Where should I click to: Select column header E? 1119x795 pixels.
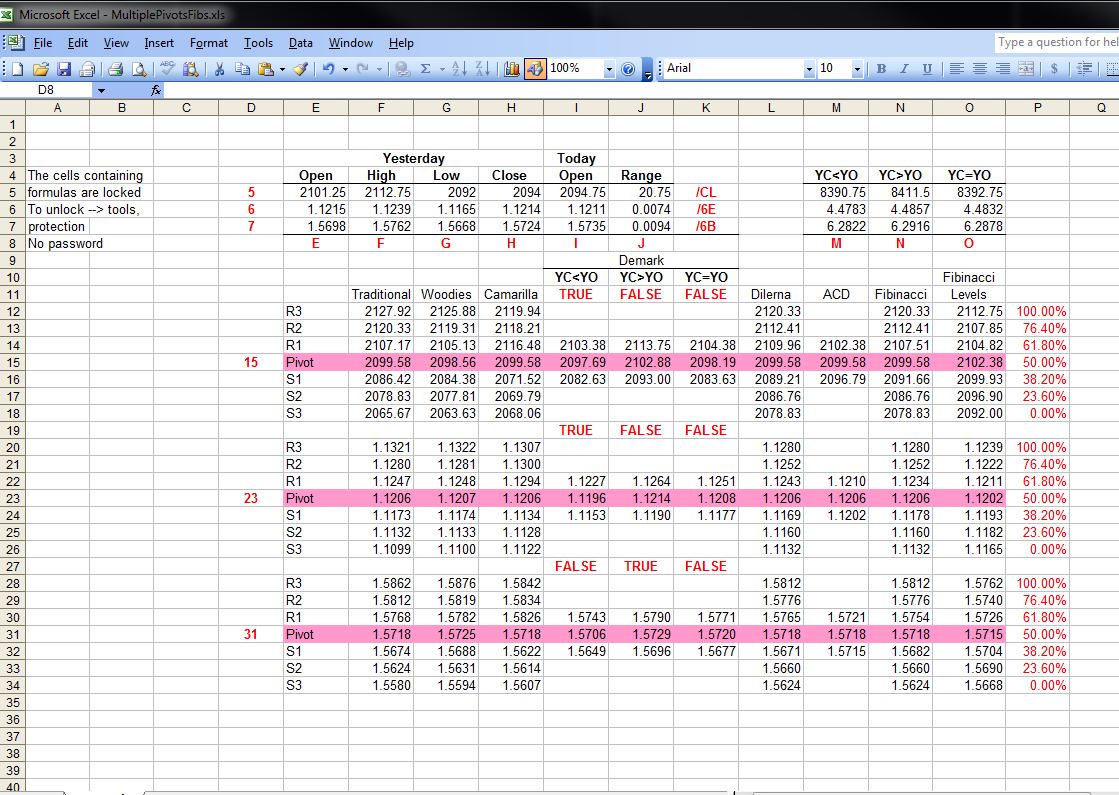315,108
